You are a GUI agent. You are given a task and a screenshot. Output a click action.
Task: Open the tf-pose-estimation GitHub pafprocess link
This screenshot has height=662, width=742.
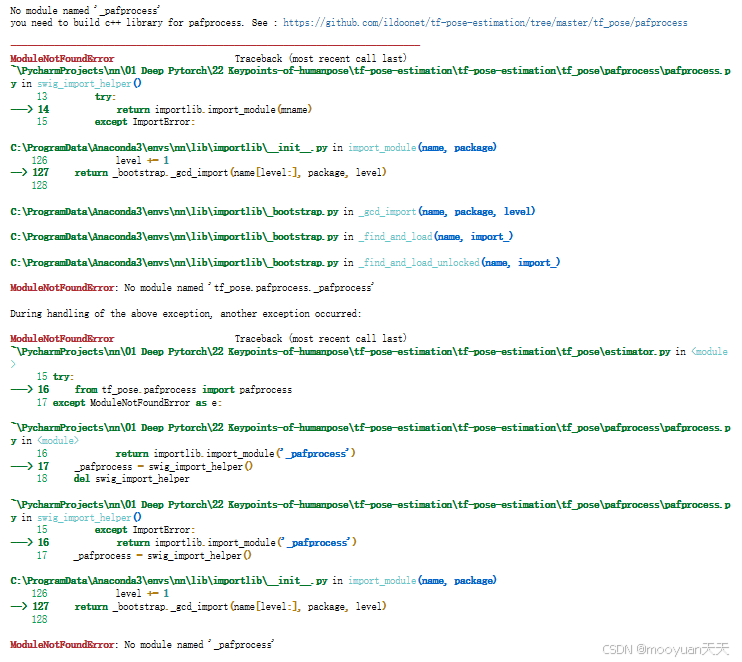485,23
